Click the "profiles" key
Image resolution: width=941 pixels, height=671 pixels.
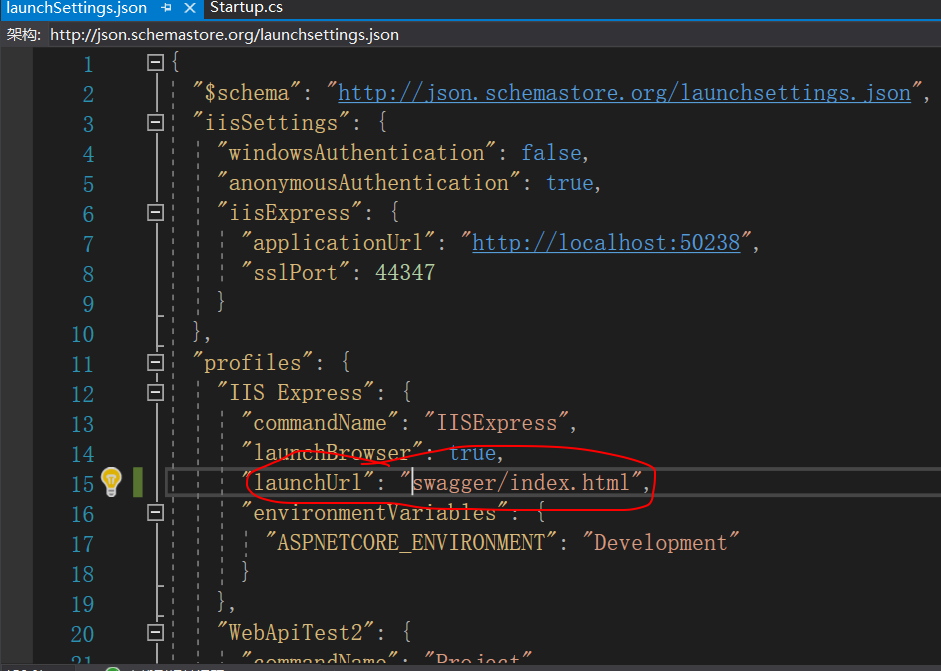click(x=253, y=363)
